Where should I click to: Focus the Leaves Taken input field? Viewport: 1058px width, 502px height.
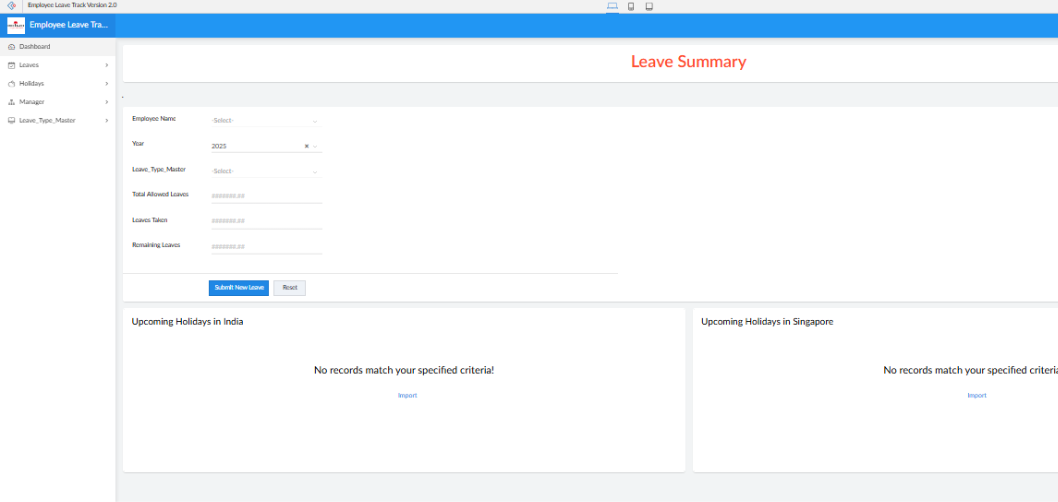pyautogui.click(x=266, y=221)
